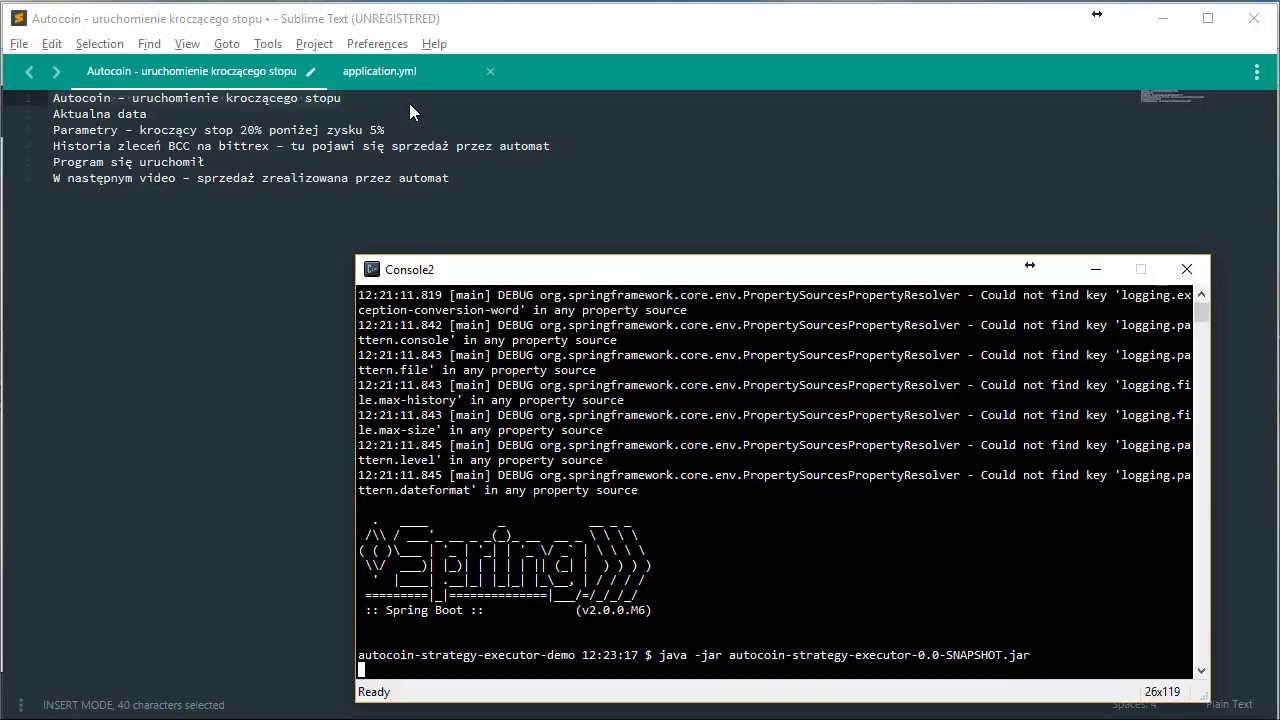Image resolution: width=1280 pixels, height=720 pixels.
Task: Click the java -jar command line in console
Action: click(693, 655)
